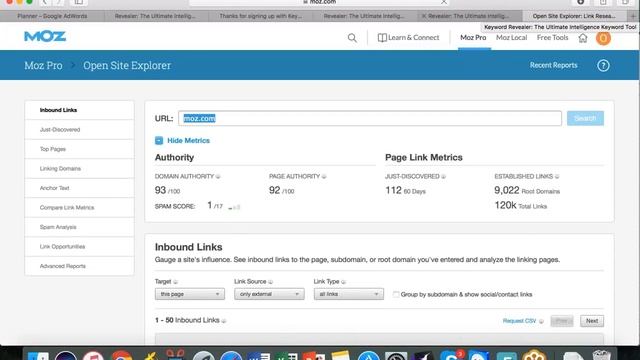Switch to Open Site Explorer browser tab
The image size is (640, 360).
pos(574,16)
